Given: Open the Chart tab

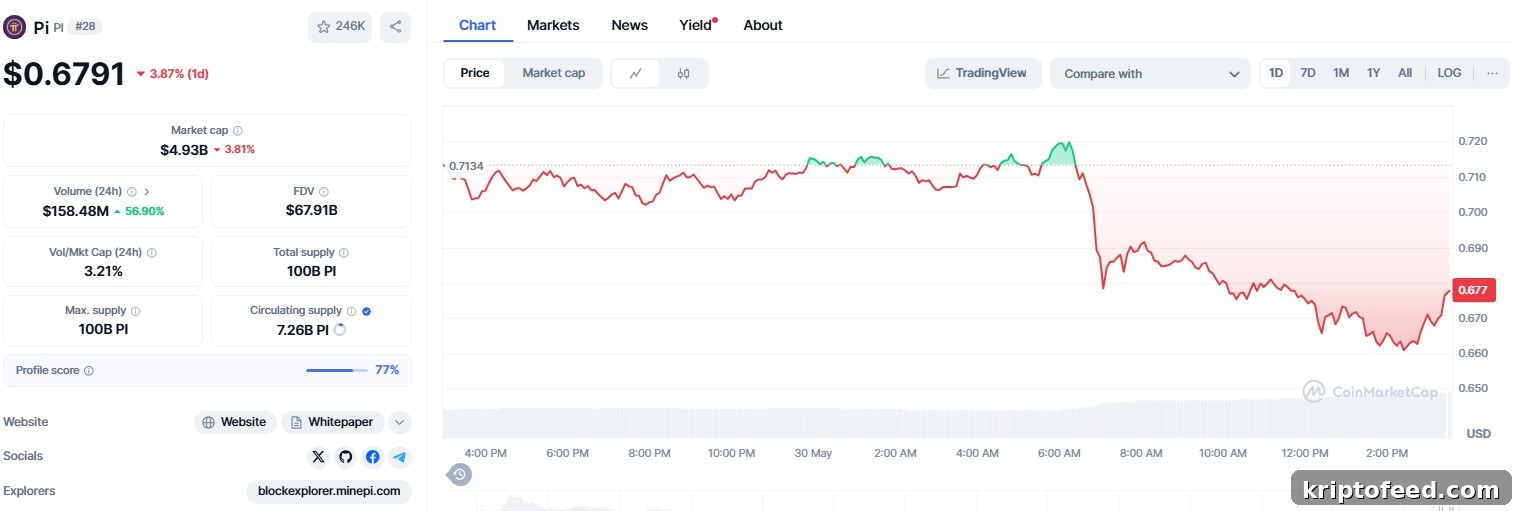Looking at the screenshot, I should pos(477,25).
